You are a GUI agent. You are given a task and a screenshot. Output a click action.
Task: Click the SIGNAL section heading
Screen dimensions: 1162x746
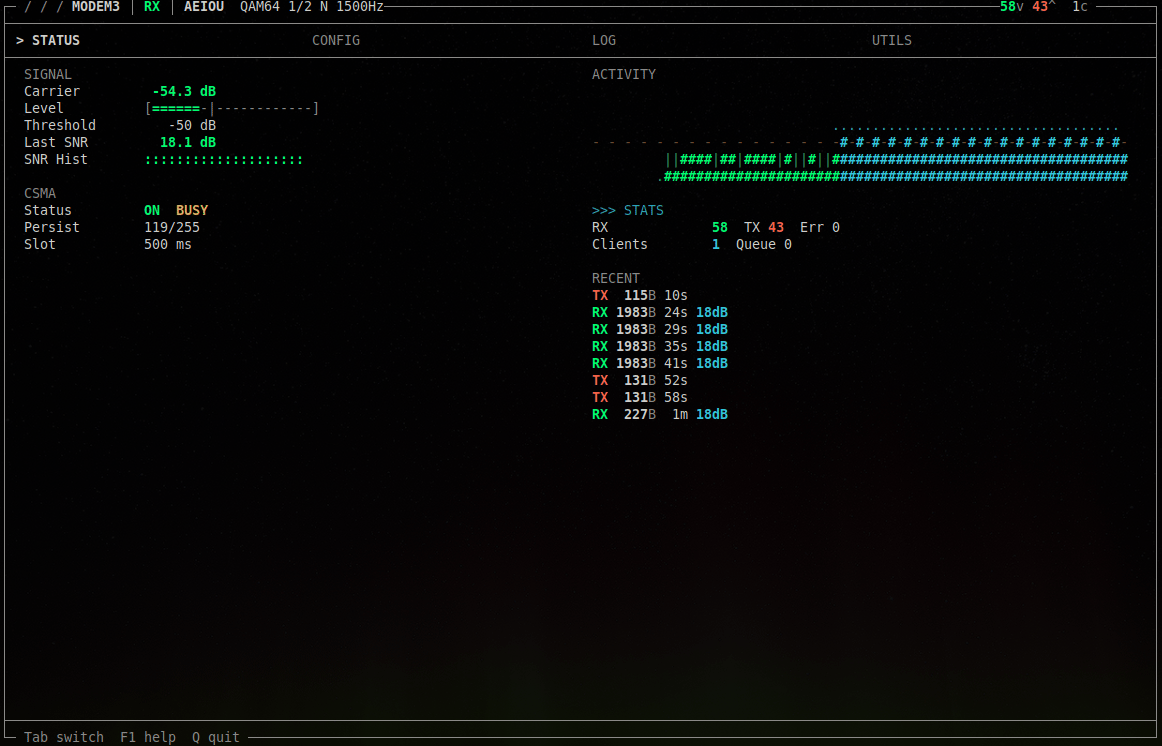click(x=47, y=74)
